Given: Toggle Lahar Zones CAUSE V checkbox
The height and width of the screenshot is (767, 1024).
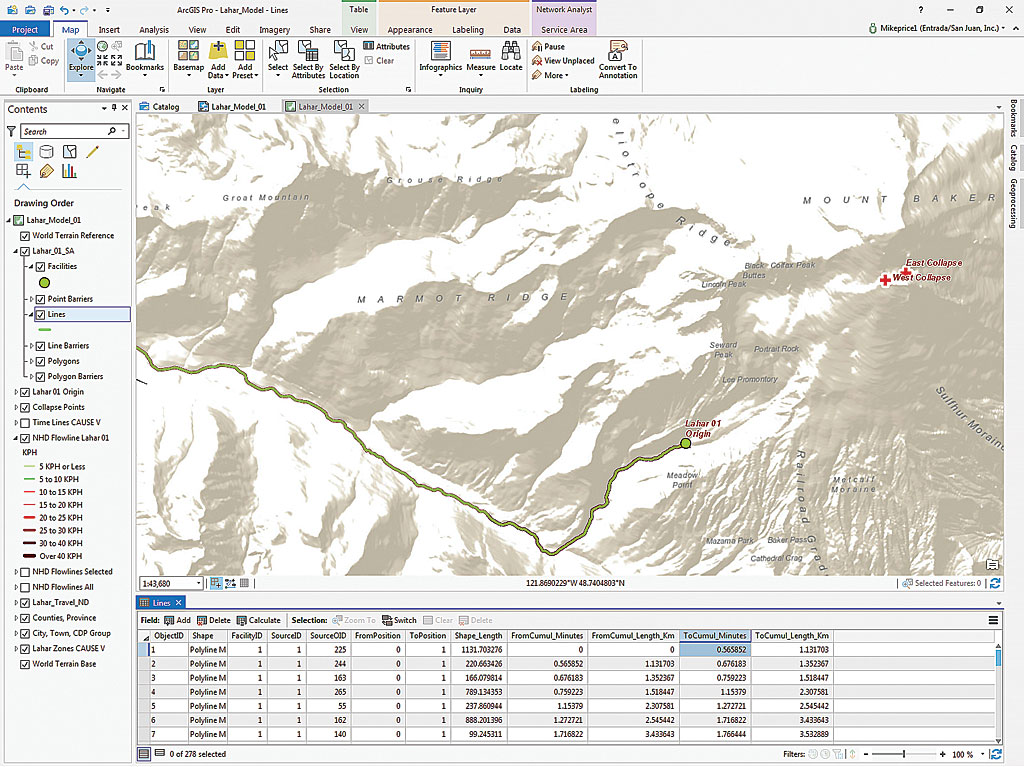Looking at the screenshot, I should [x=25, y=649].
